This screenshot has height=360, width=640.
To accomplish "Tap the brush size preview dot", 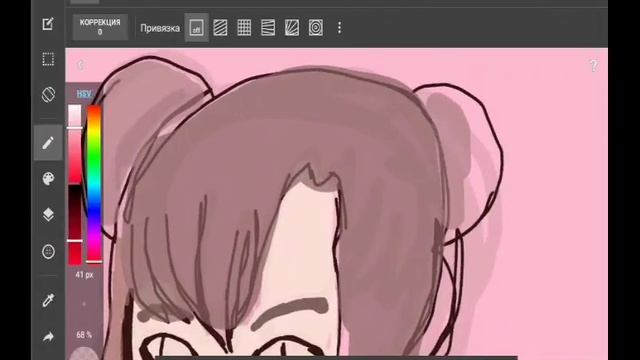I will coord(84,304).
